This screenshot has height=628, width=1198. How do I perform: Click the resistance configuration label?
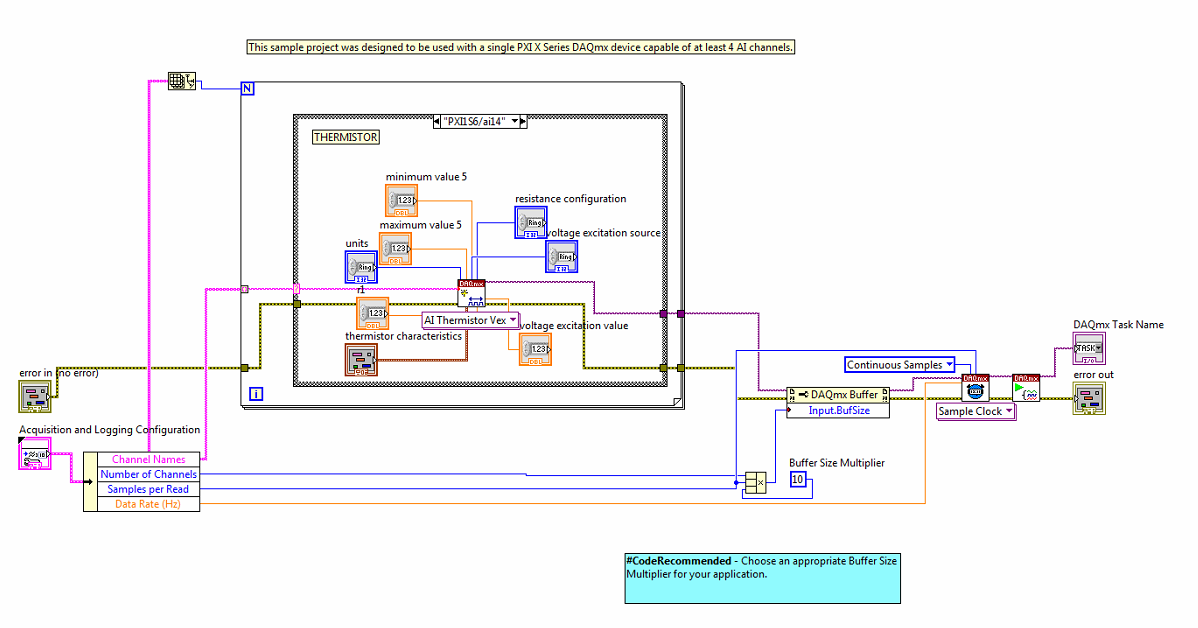[571, 199]
